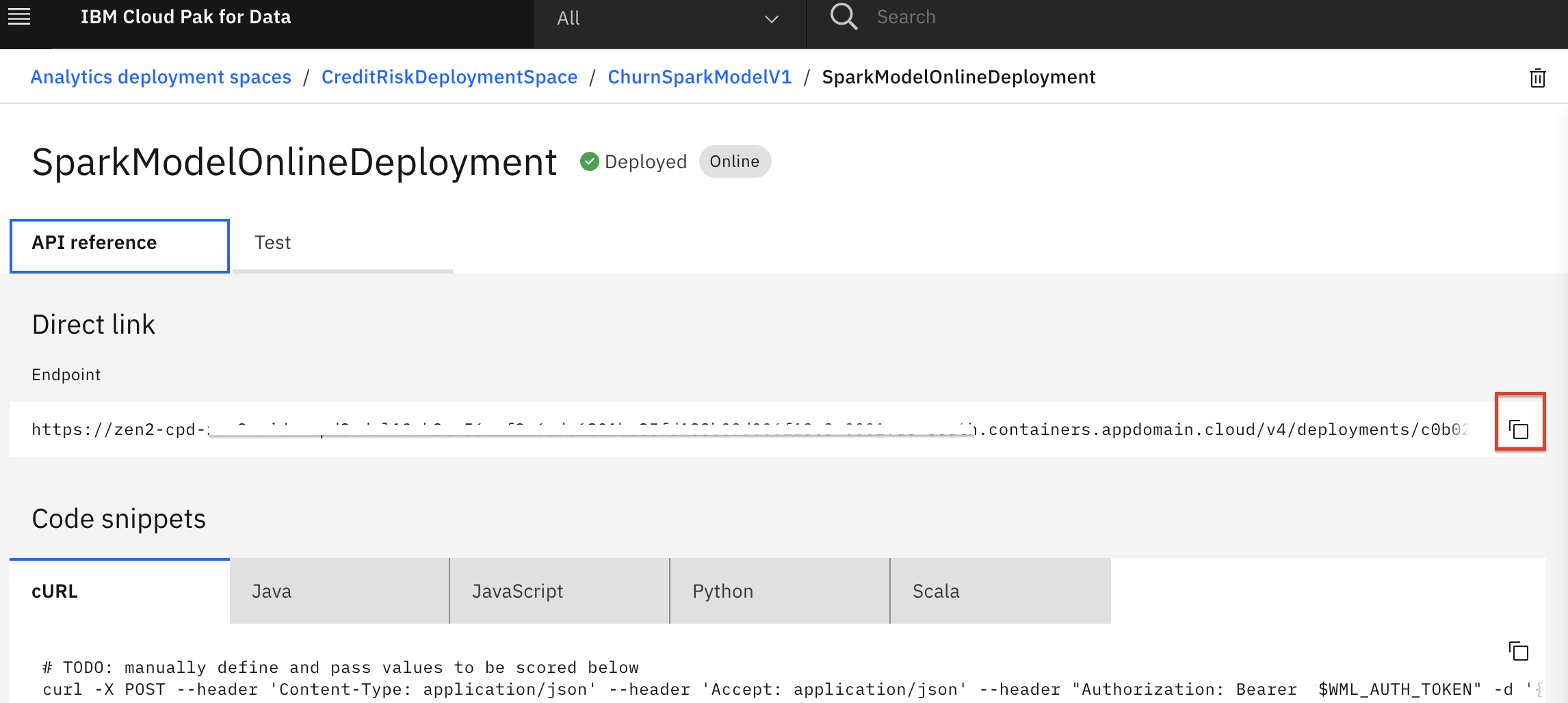Image resolution: width=1568 pixels, height=703 pixels.
Task: Switch to the Test tab
Action: point(342,246)
